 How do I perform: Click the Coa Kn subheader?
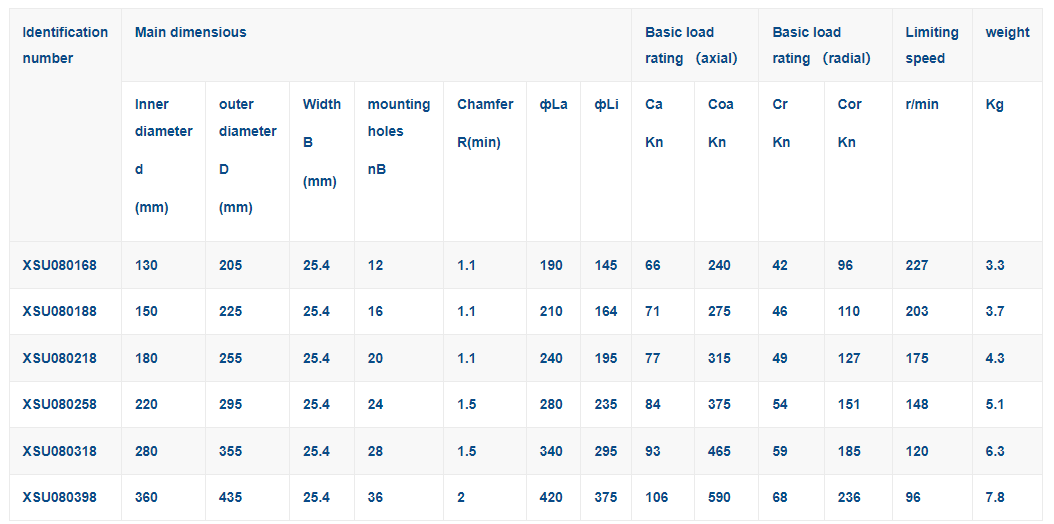(720, 123)
